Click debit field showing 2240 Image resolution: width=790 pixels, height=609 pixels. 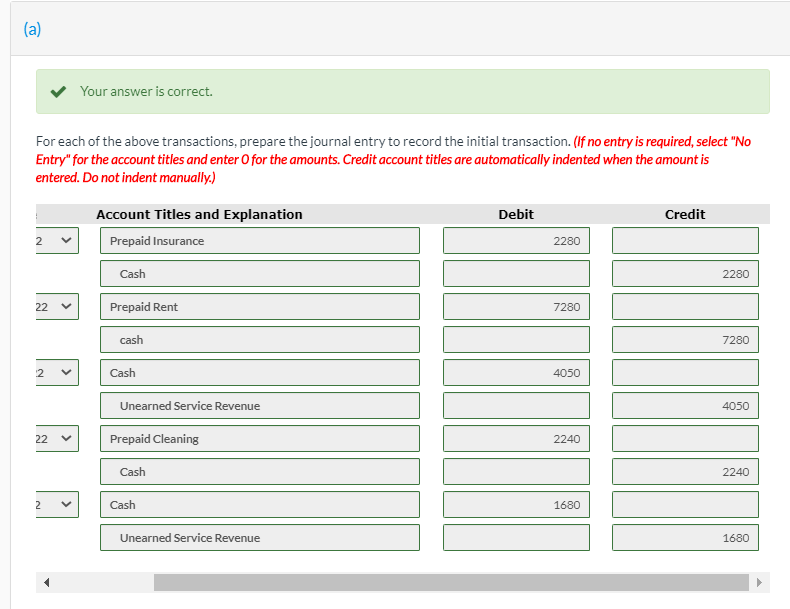[516, 439]
